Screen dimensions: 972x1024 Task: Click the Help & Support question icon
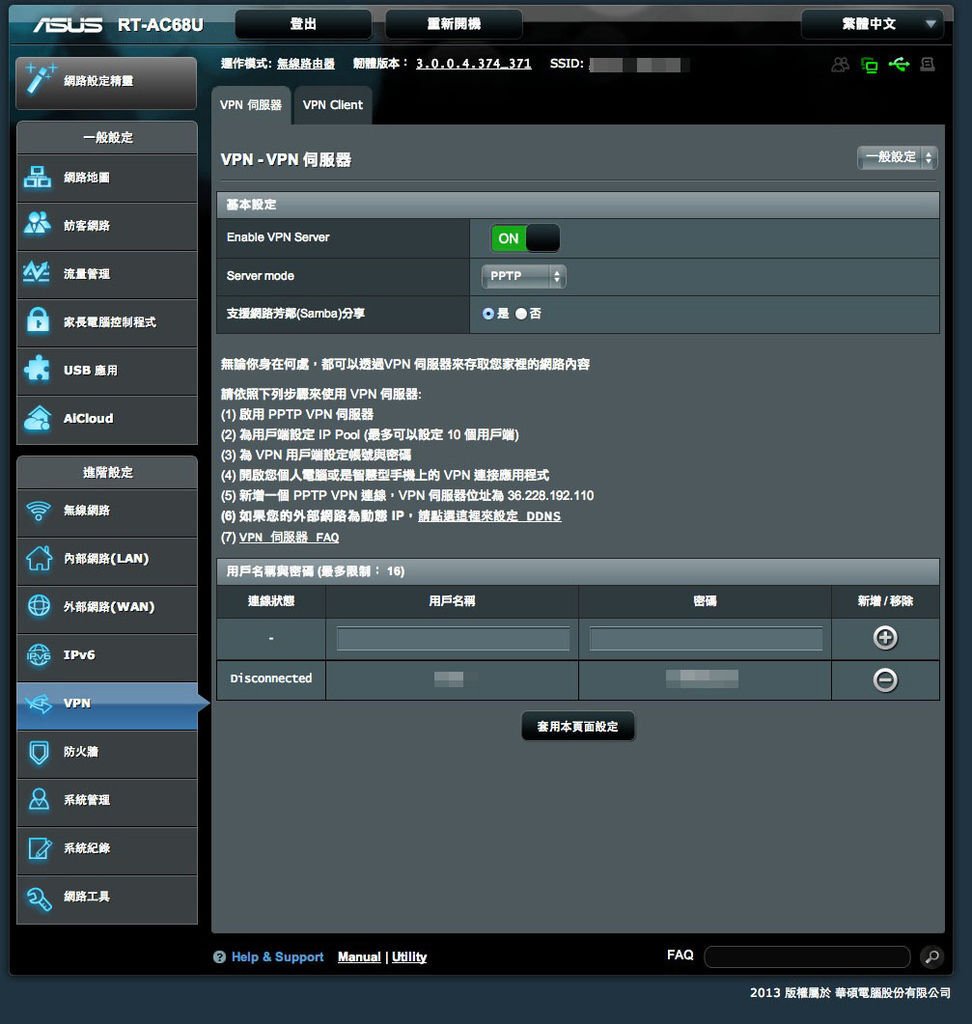click(219, 957)
